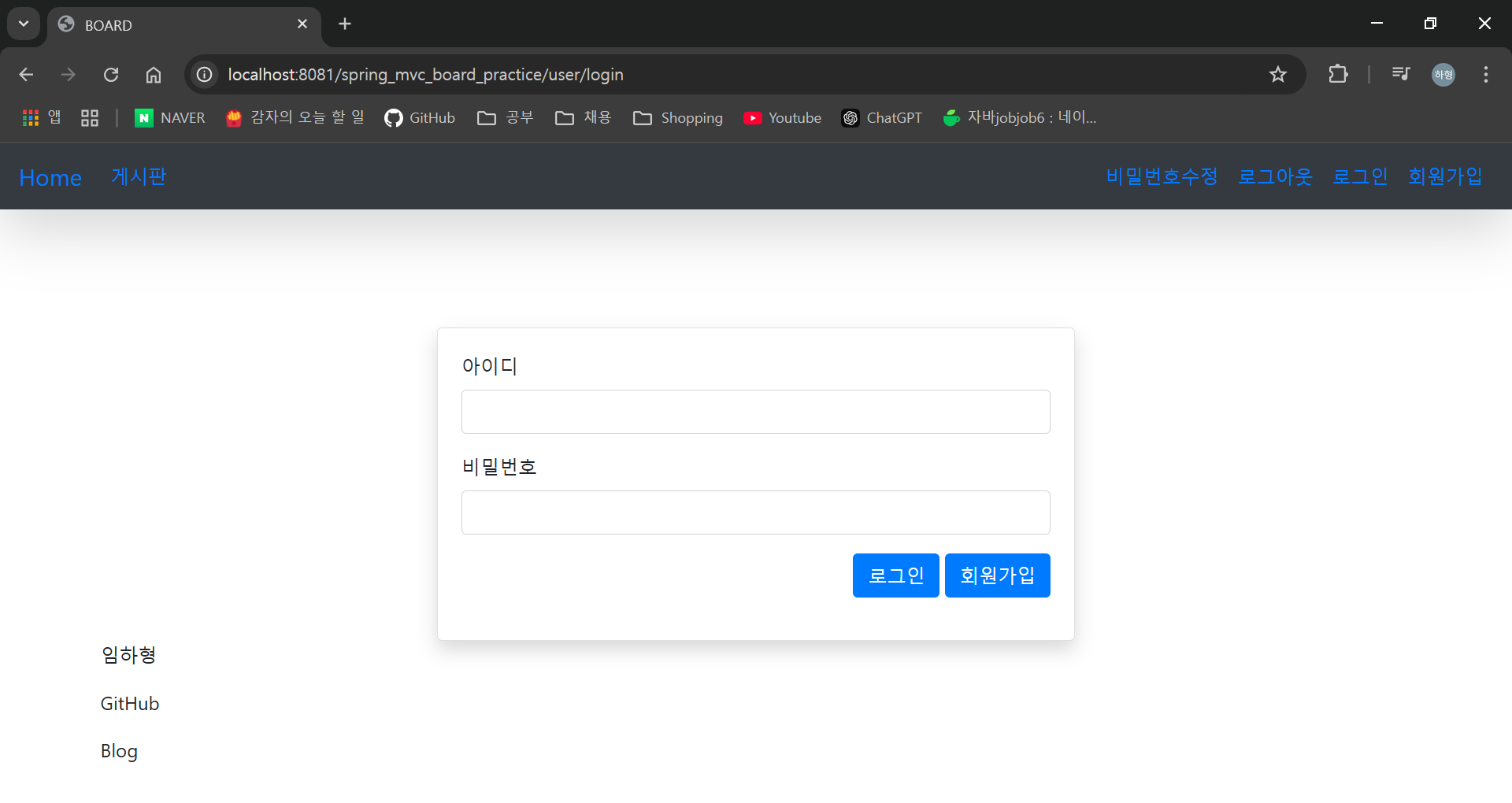Go to Home in the navbar
The width and height of the screenshot is (1512, 803).
click(50, 178)
